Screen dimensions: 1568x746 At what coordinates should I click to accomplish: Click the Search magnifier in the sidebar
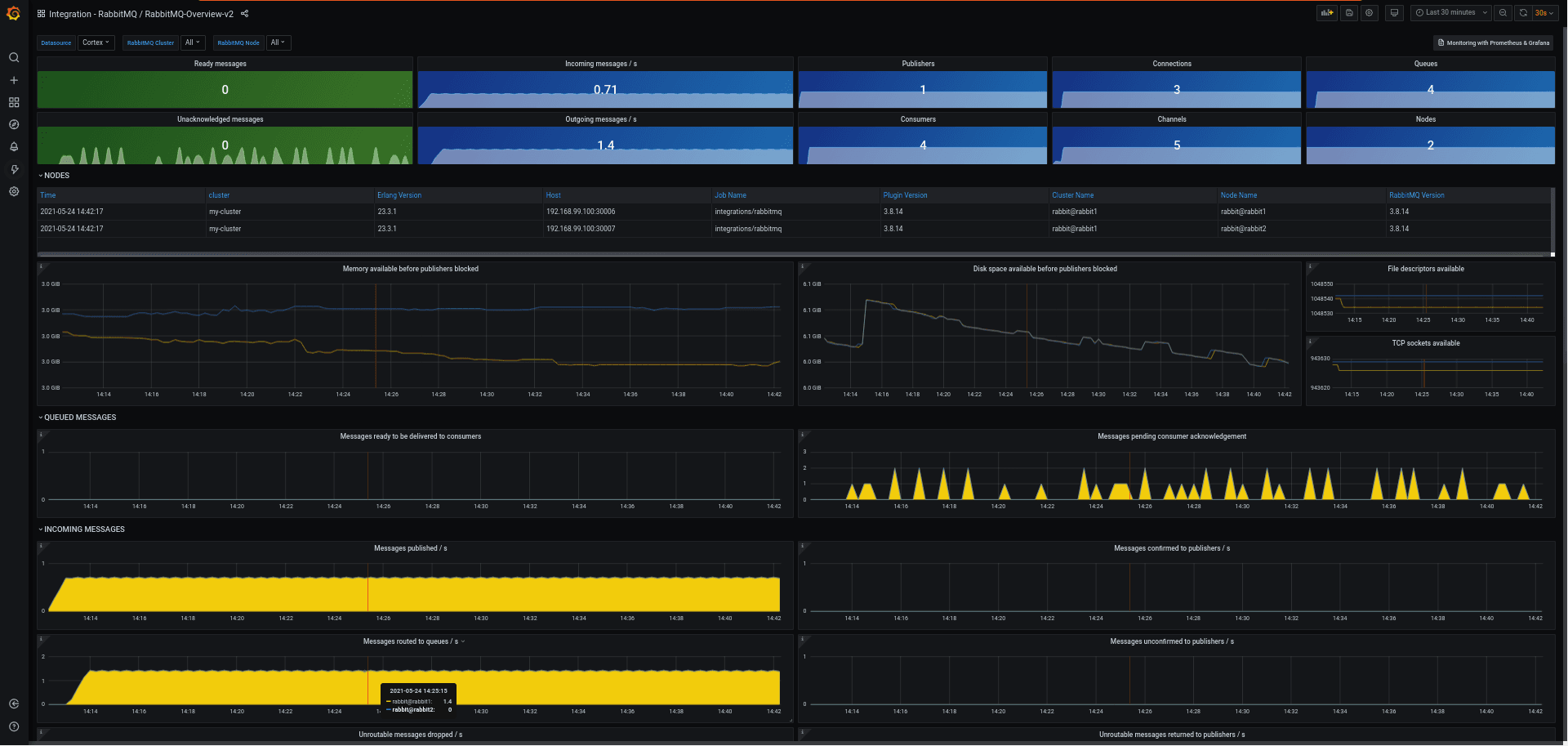(13, 57)
